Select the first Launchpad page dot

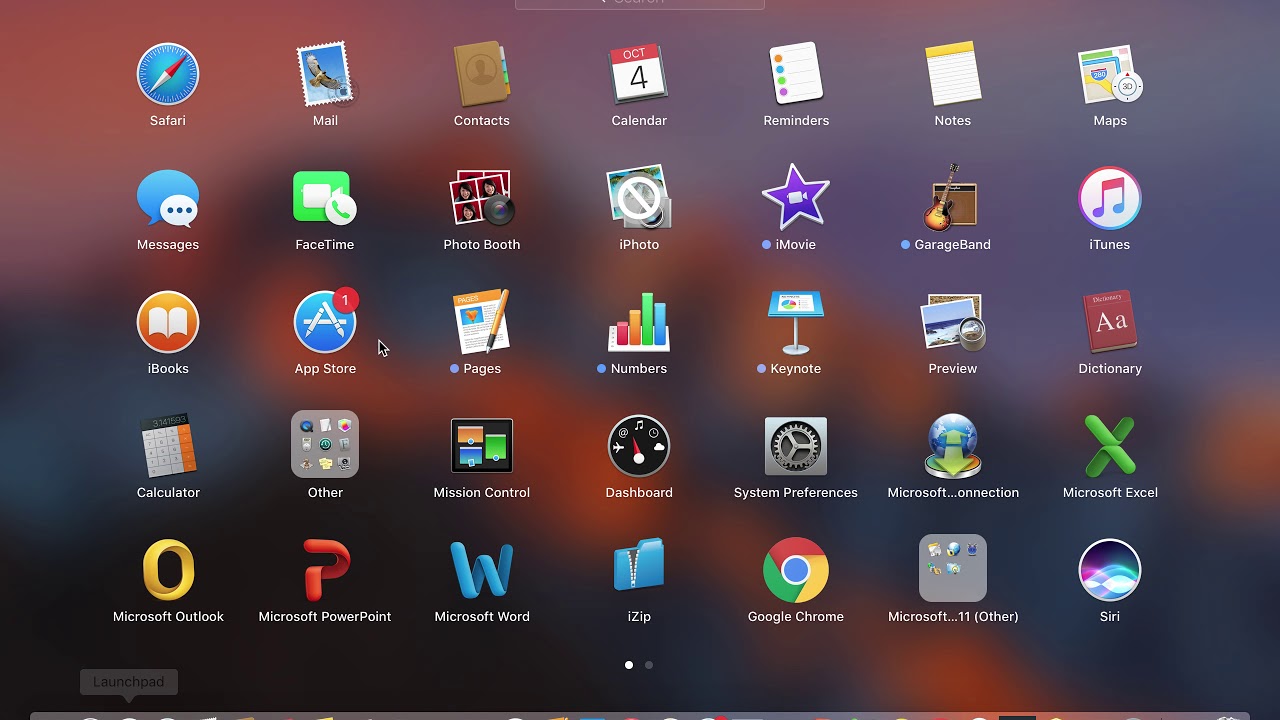pos(629,665)
